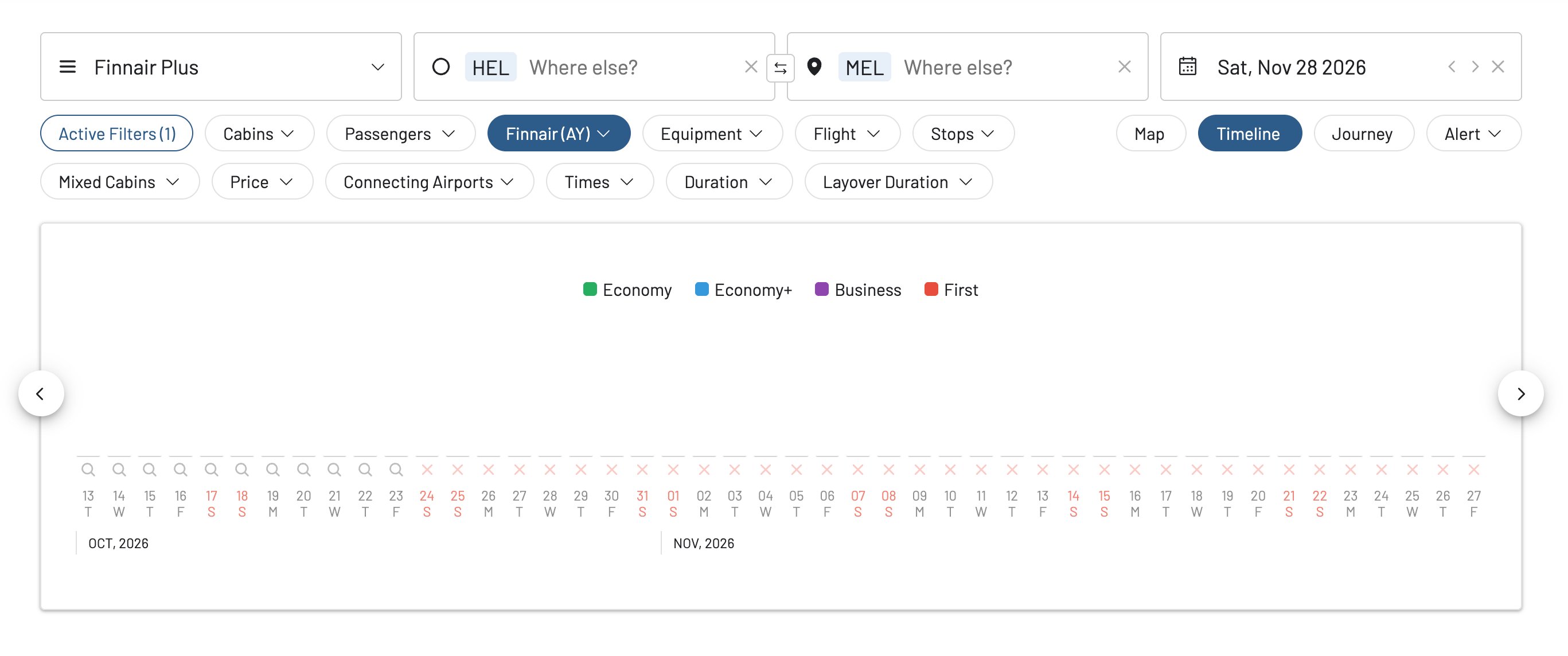The width and height of the screenshot is (1568, 656).
Task: Open the Finnair (AY) airline filter
Action: [x=558, y=132]
